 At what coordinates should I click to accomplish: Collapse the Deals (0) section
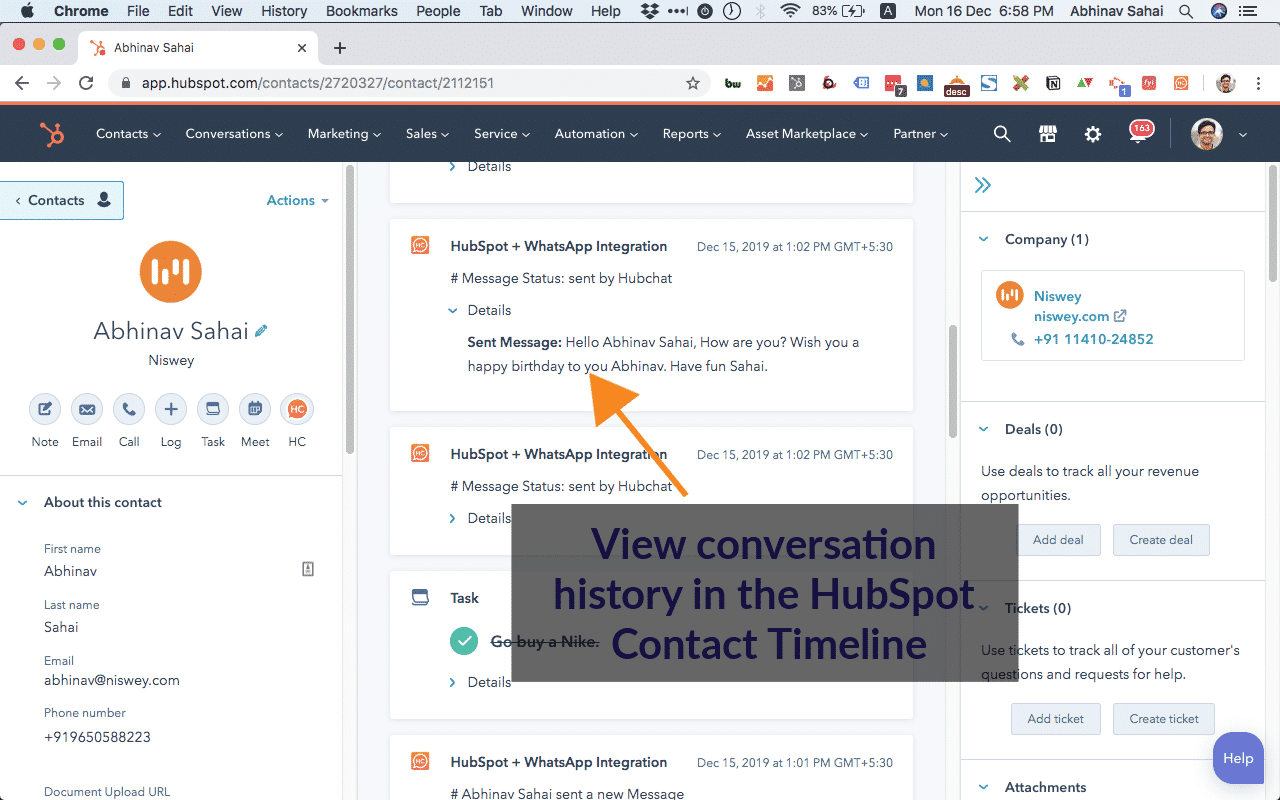pos(983,429)
